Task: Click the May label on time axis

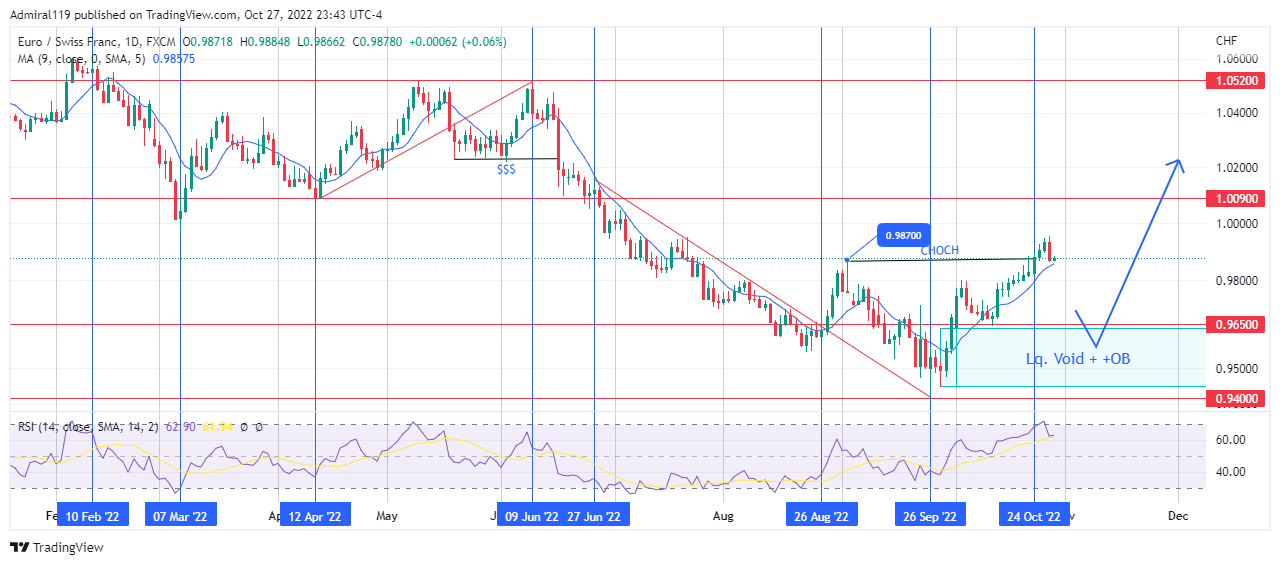Action: point(388,516)
